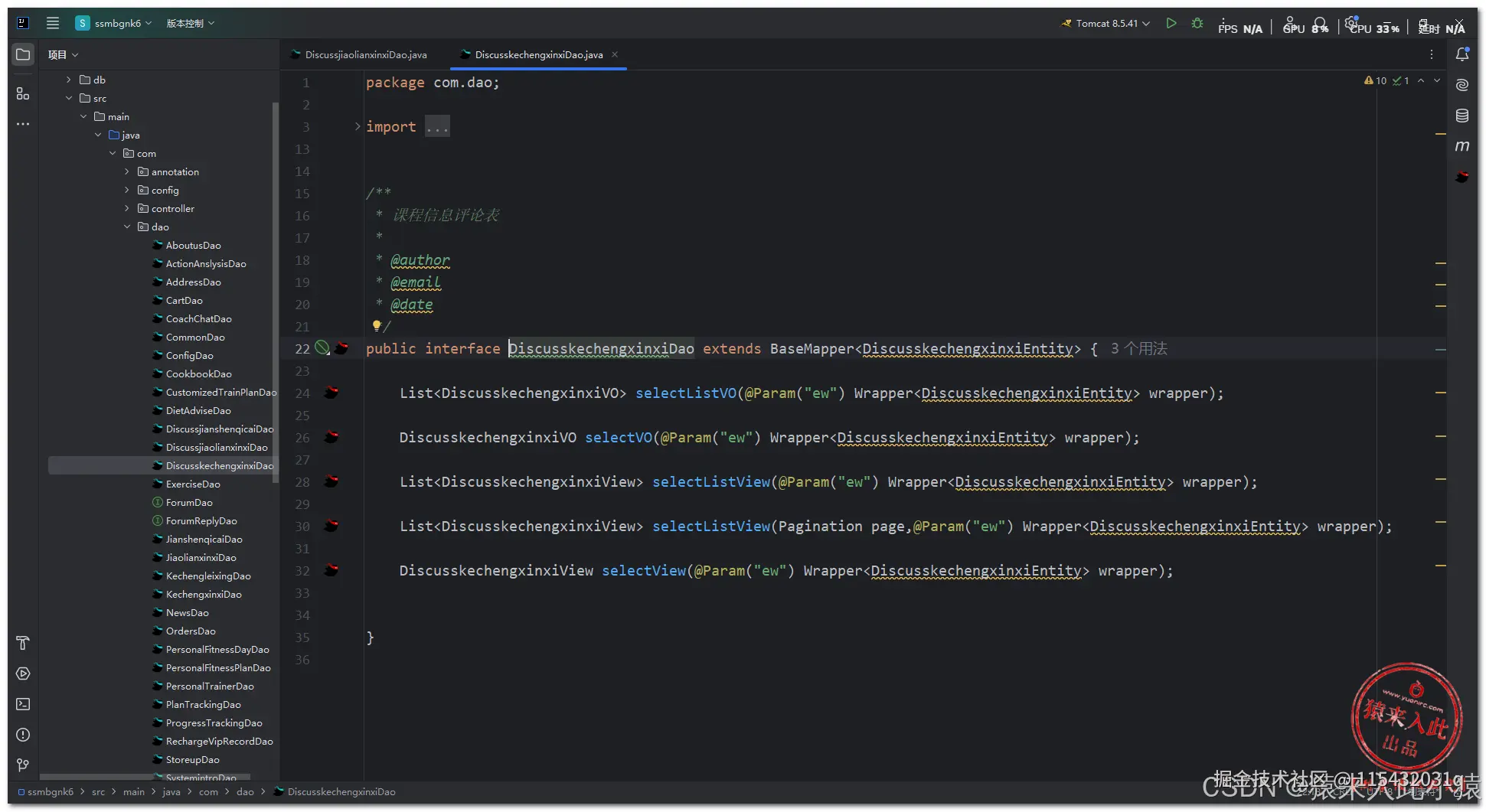Toggle the Project tool window folder icon
Viewport: 1486px width, 812px height.
coord(23,54)
